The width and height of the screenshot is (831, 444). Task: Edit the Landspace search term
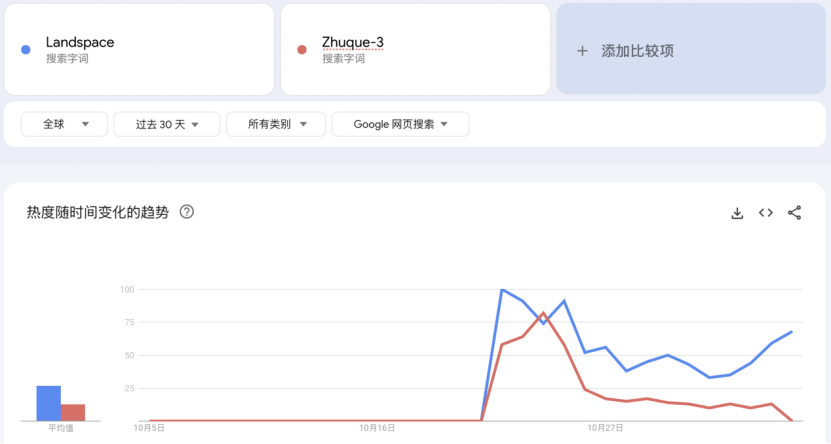(80, 43)
